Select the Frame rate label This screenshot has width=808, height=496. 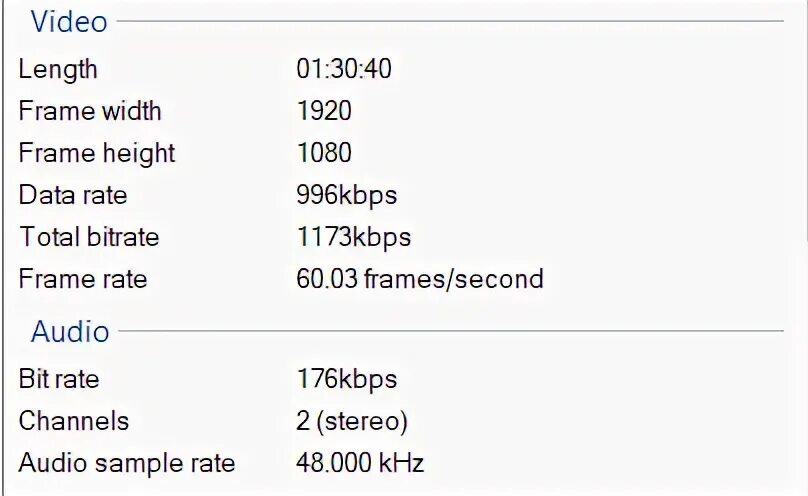[82, 279]
